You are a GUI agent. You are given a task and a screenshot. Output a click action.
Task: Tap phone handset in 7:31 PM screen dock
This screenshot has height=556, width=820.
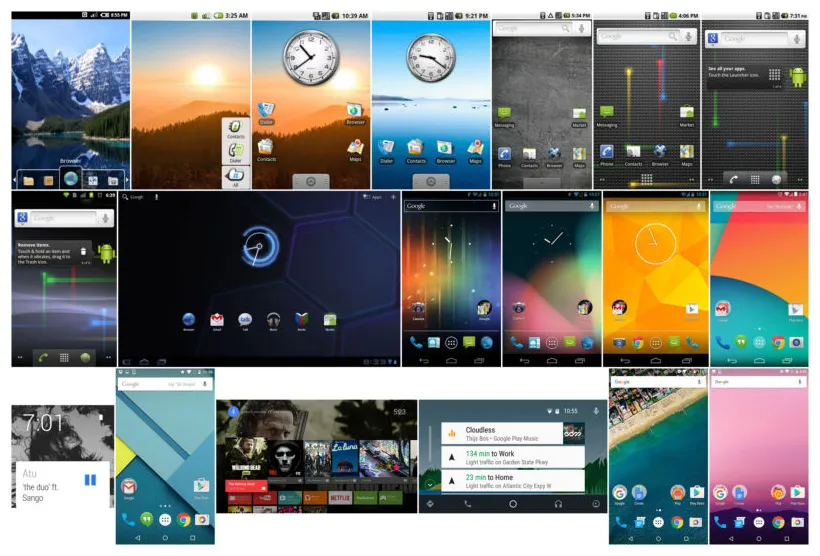tap(733, 179)
